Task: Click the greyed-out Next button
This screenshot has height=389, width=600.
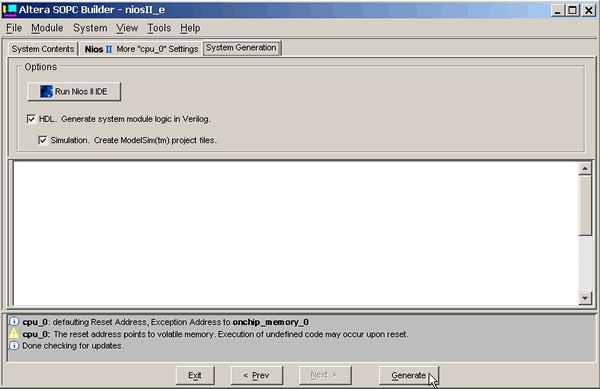Action: 324,375
